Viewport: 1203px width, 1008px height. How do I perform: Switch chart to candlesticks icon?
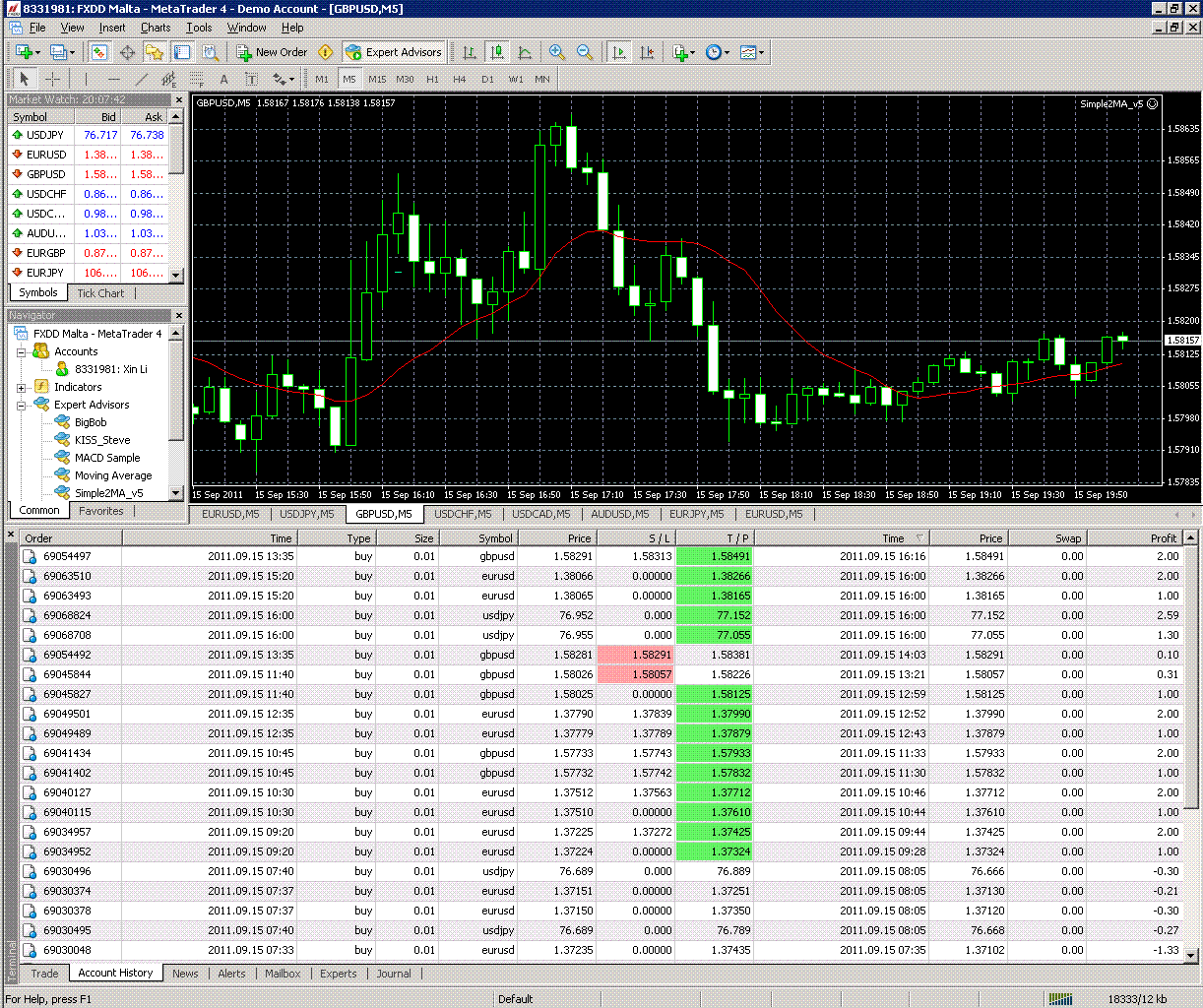[x=497, y=52]
